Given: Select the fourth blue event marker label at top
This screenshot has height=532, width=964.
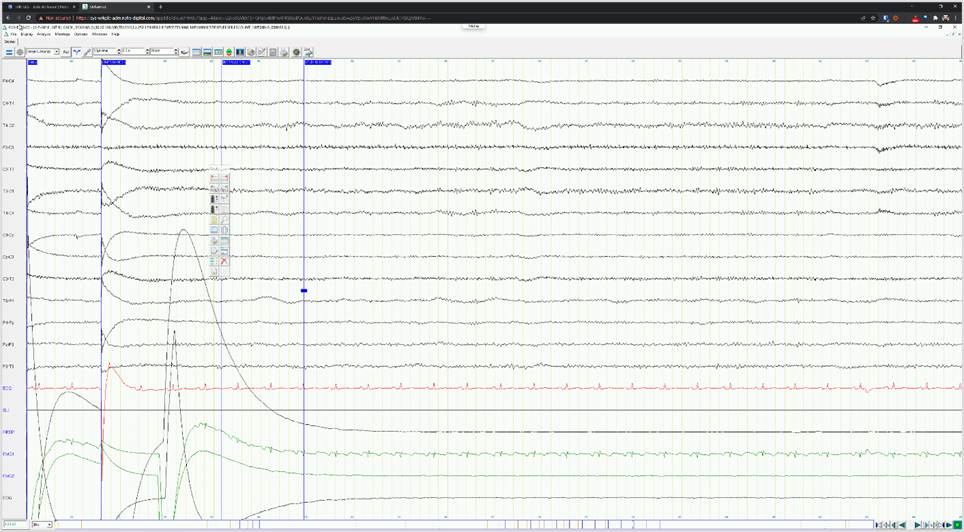Looking at the screenshot, I should click(317, 62).
